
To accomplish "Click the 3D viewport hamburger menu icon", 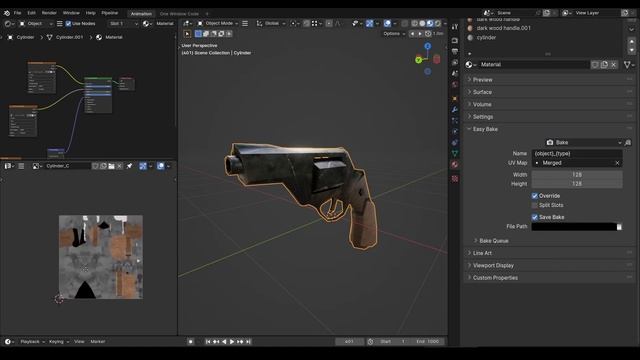I will click(245, 24).
